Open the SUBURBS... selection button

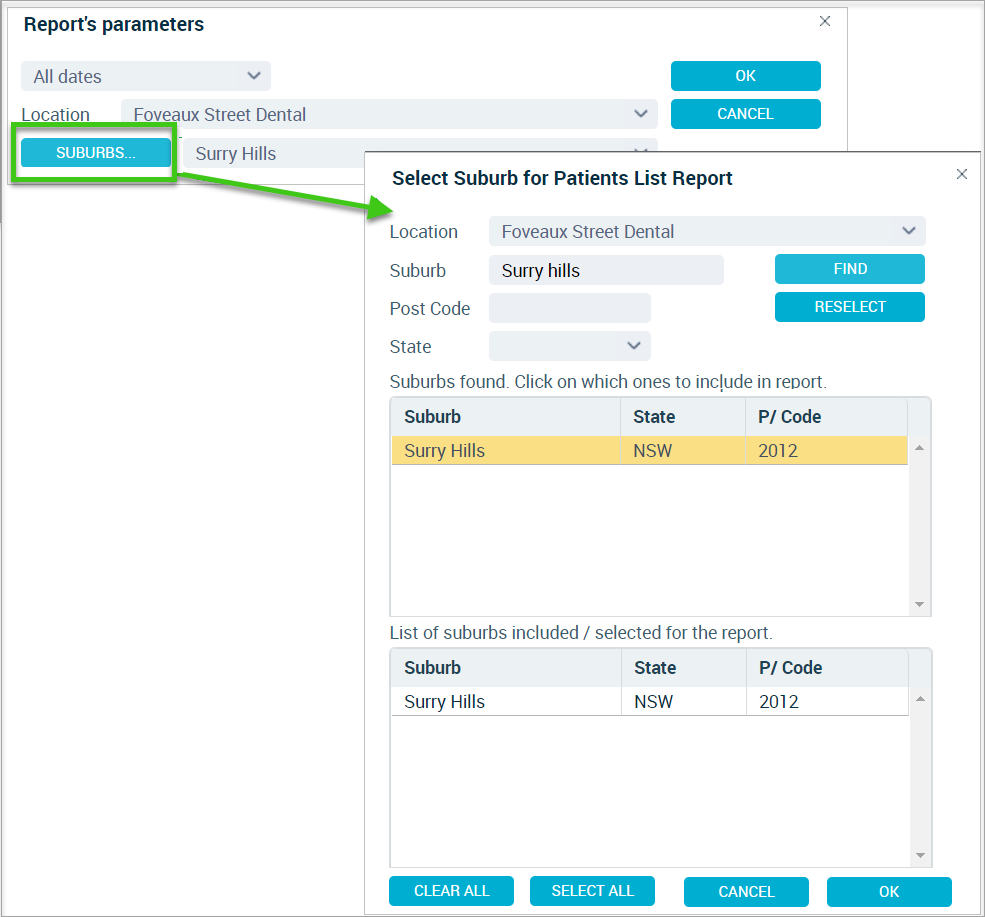(95, 153)
